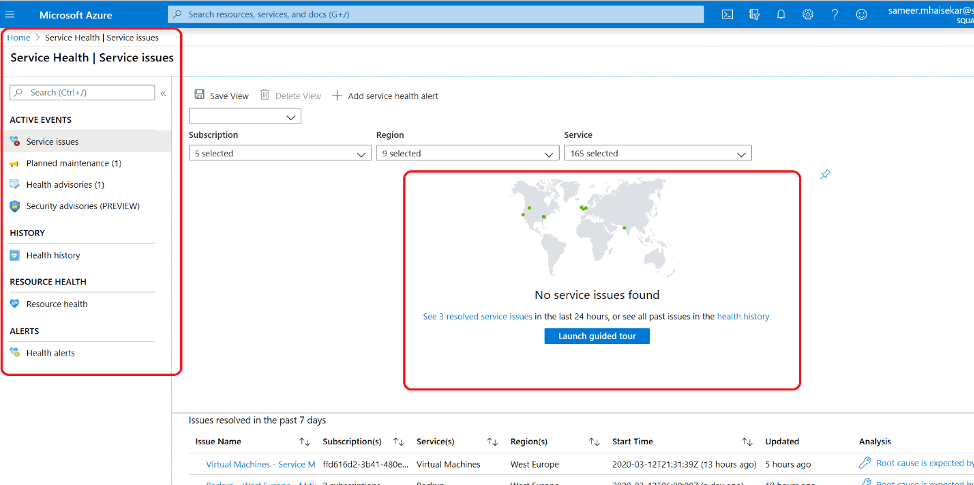Click the Resource health heart icon
Image resolution: width=974 pixels, height=485 pixels.
pos(15,304)
